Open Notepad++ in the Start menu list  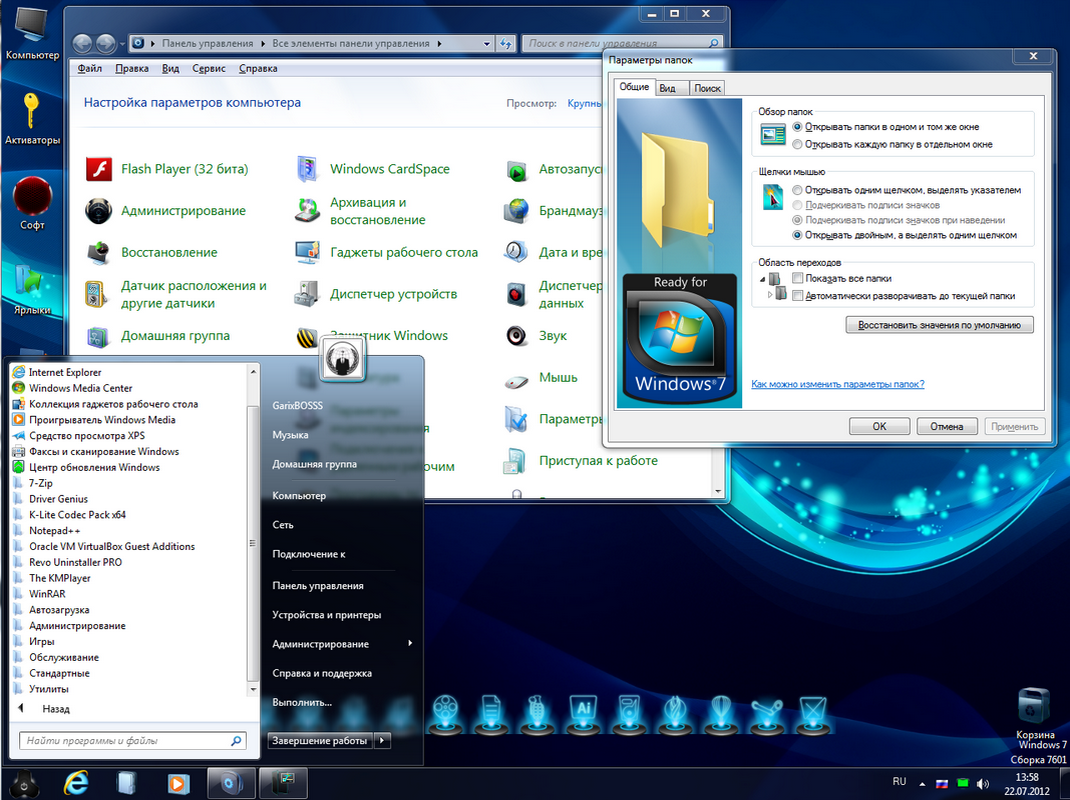click(x=55, y=531)
